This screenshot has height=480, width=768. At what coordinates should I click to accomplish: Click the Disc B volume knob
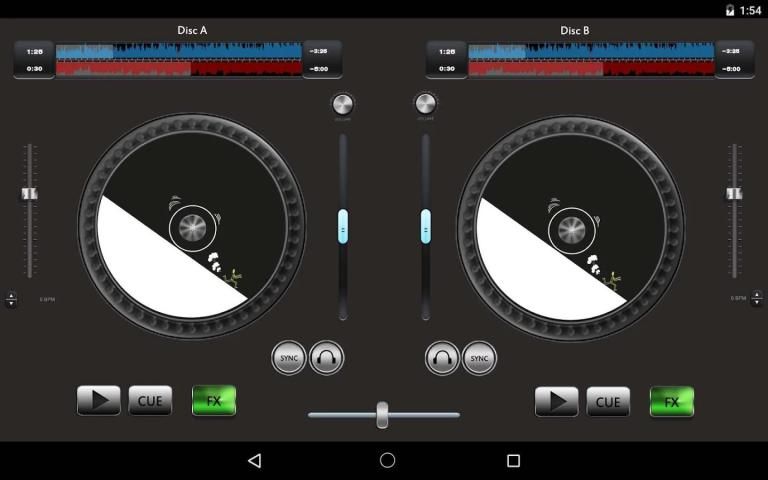[x=426, y=104]
